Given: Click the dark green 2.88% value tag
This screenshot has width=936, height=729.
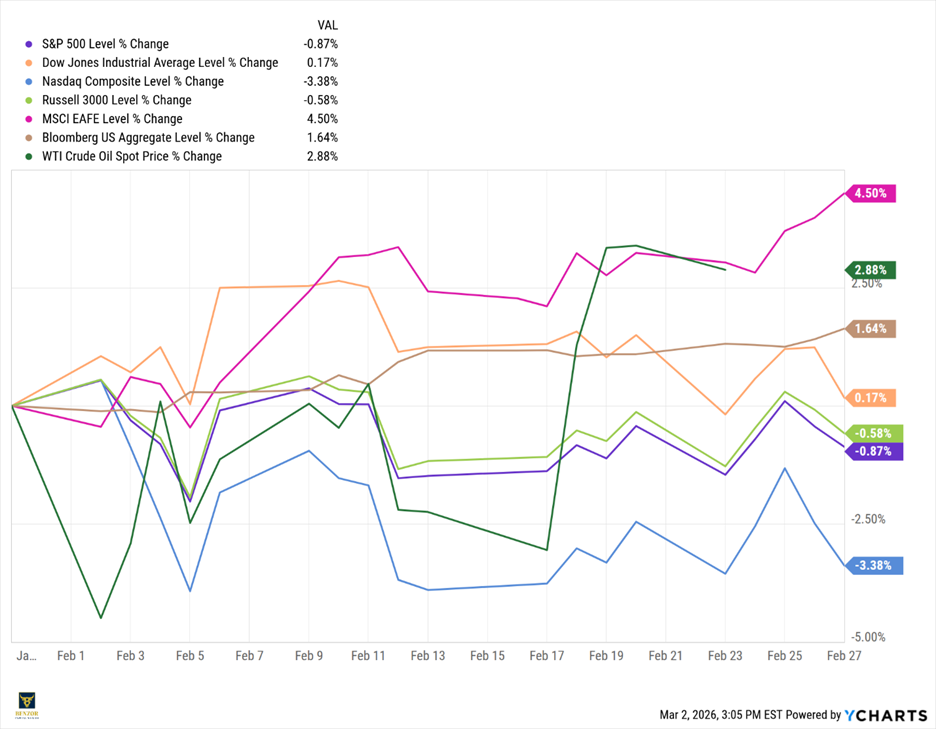Looking at the screenshot, I should tap(871, 270).
